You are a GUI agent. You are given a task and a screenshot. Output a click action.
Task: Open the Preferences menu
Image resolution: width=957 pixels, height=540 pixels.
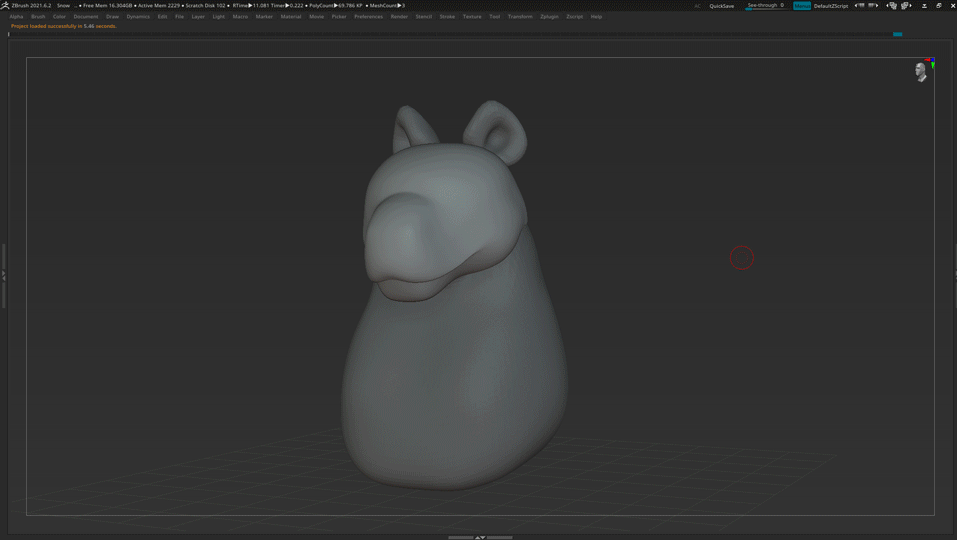click(x=369, y=16)
